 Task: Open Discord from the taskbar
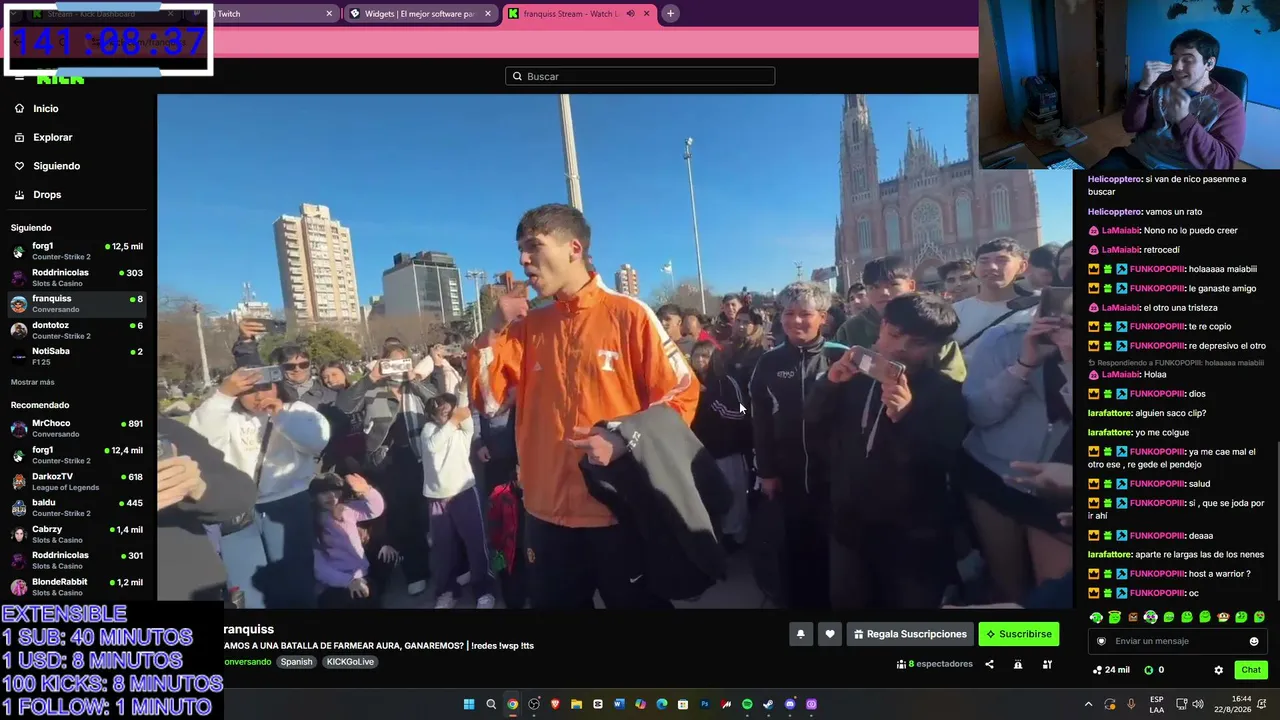point(790,704)
